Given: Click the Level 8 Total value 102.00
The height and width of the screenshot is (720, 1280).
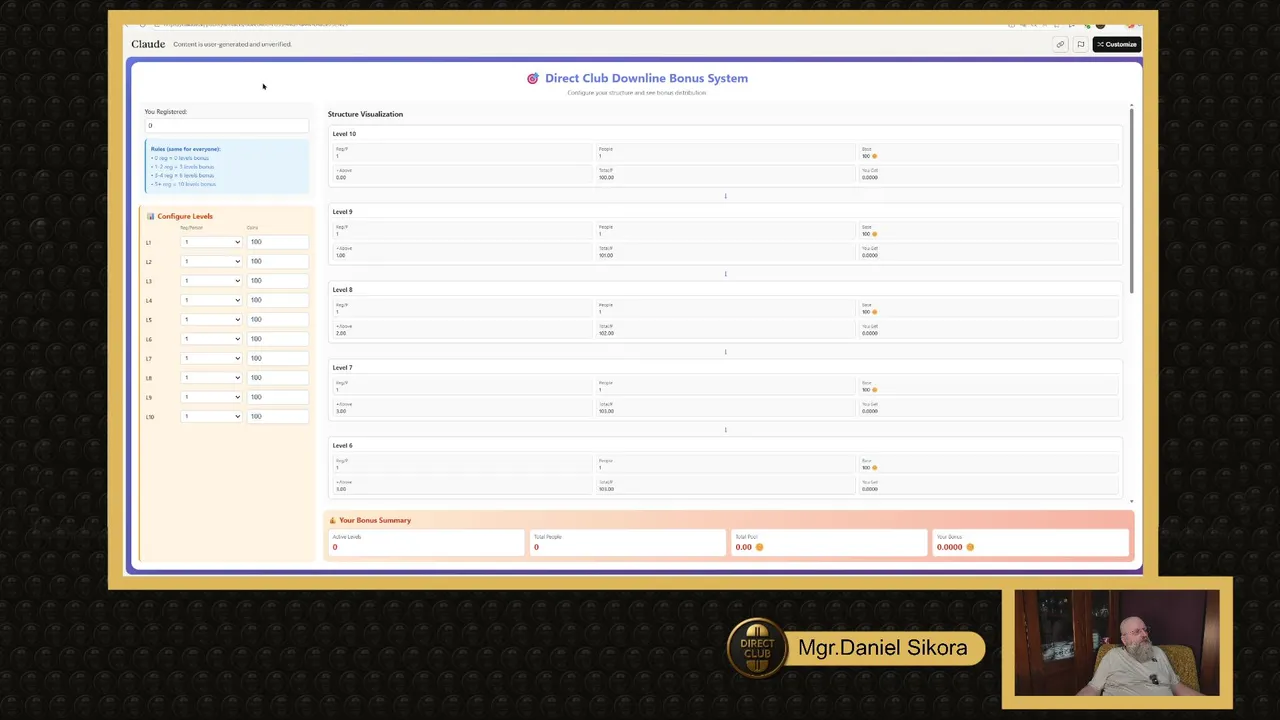Looking at the screenshot, I should pyautogui.click(x=606, y=333).
